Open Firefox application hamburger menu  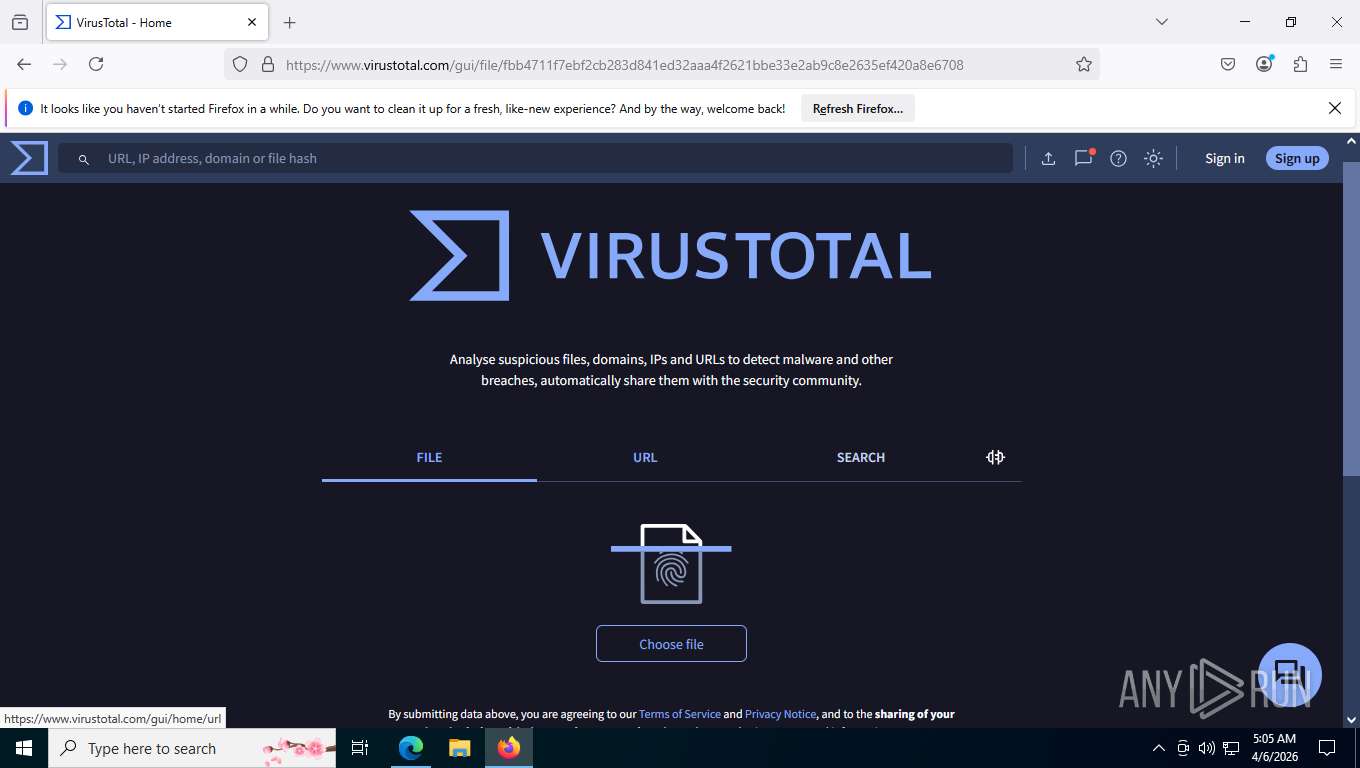pyautogui.click(x=1336, y=64)
